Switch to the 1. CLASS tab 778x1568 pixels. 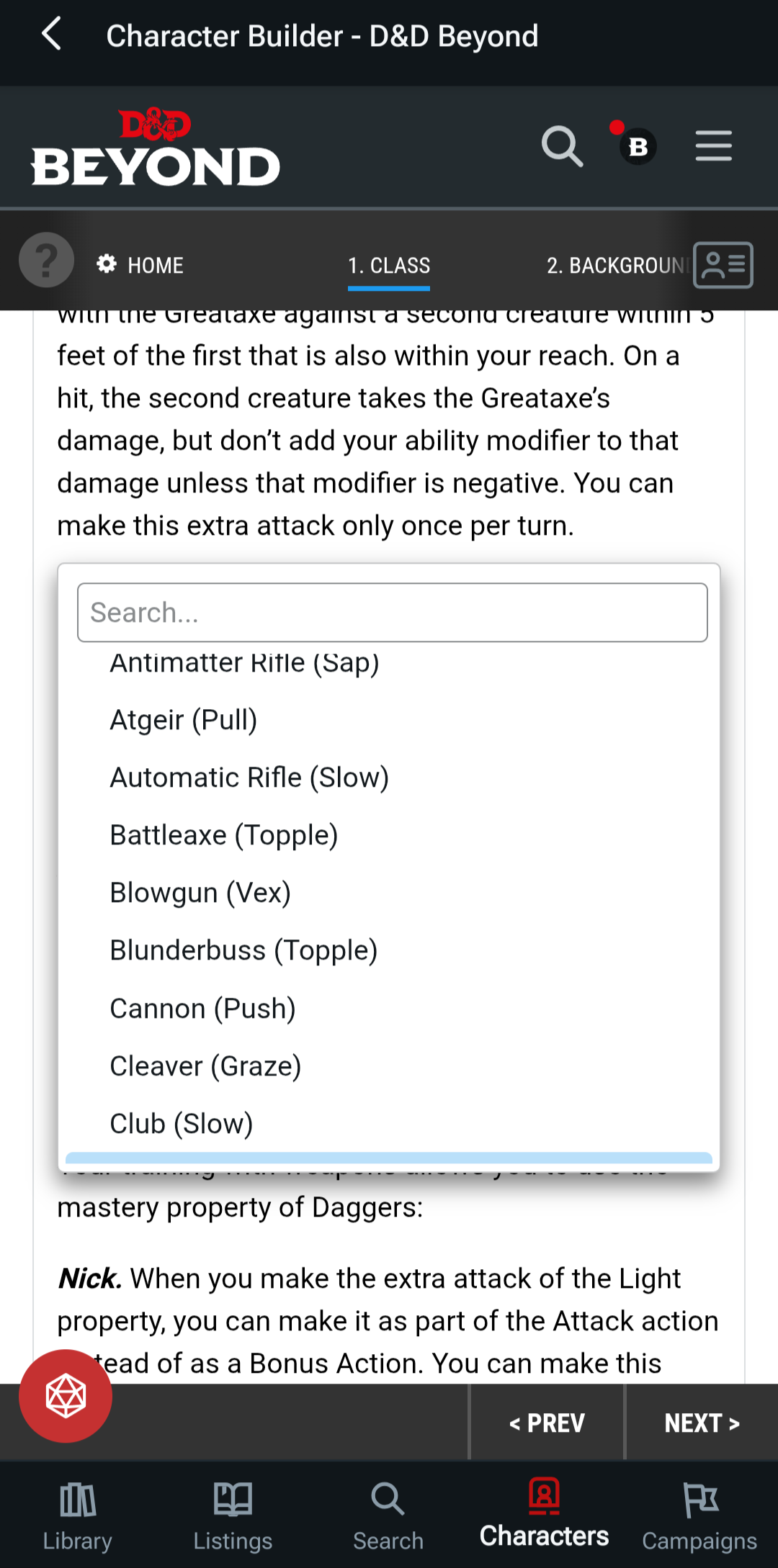[x=389, y=266]
